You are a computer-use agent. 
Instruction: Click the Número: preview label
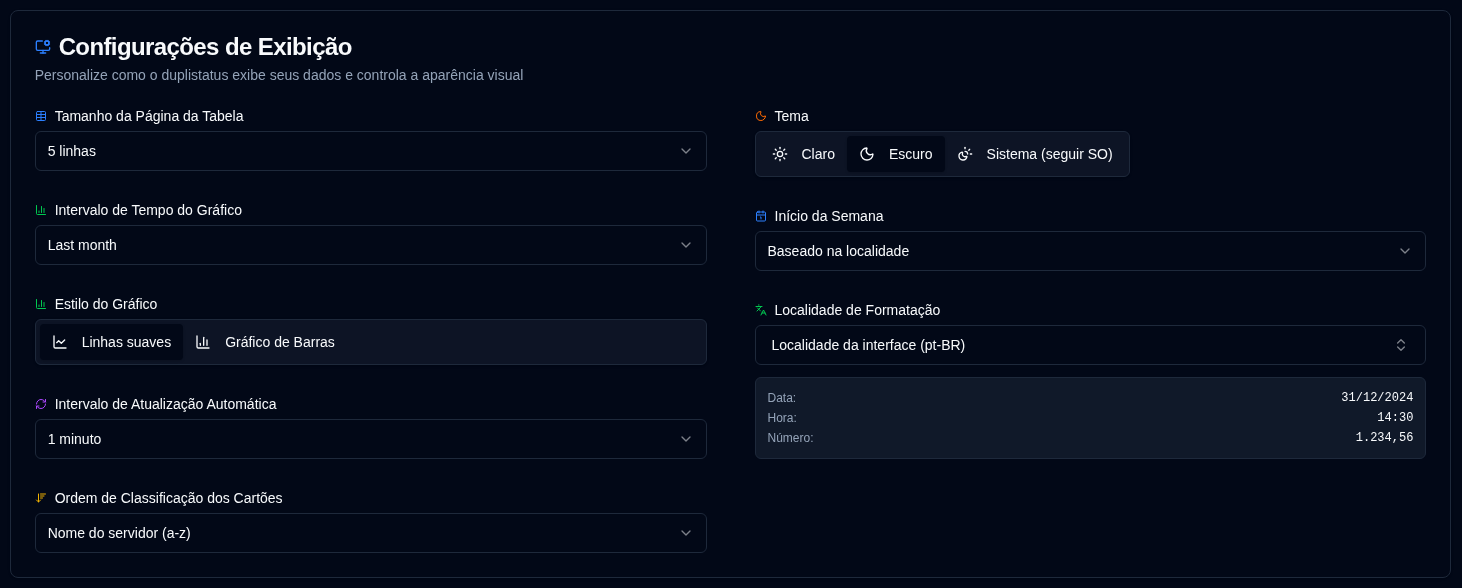(790, 438)
